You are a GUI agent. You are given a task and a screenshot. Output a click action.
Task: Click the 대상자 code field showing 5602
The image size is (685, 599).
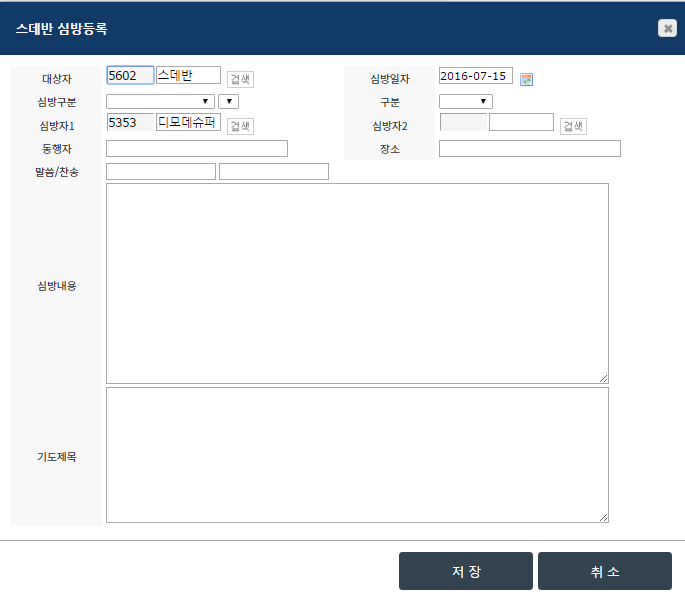(x=130, y=75)
